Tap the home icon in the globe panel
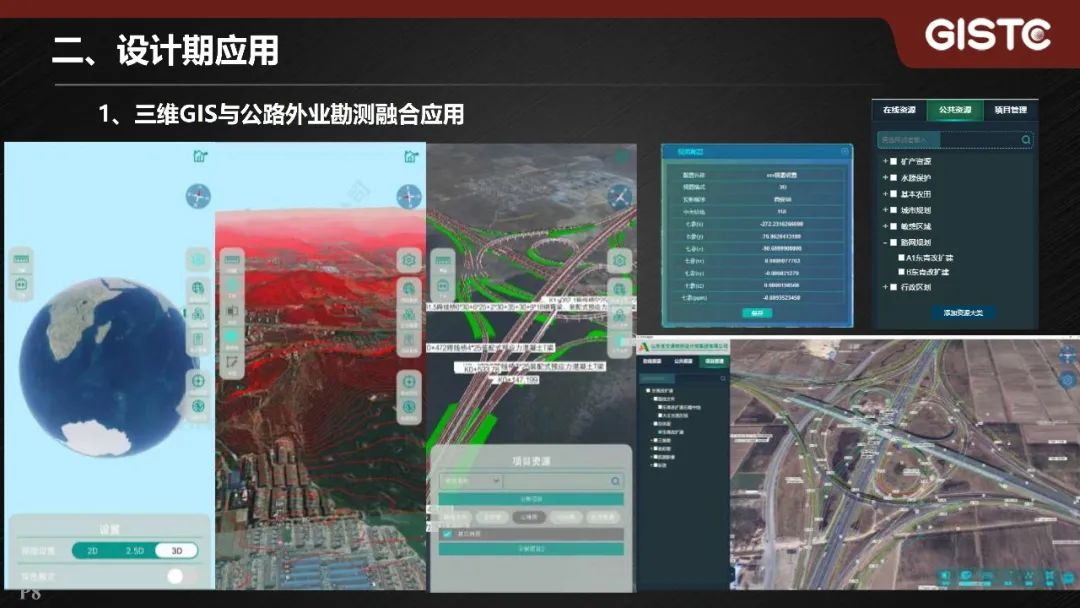 point(200,156)
